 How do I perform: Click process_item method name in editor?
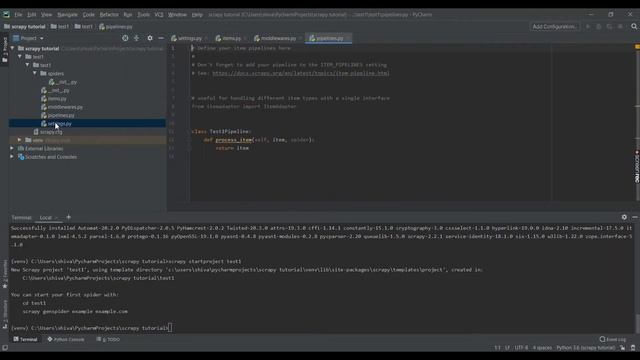[234, 140]
